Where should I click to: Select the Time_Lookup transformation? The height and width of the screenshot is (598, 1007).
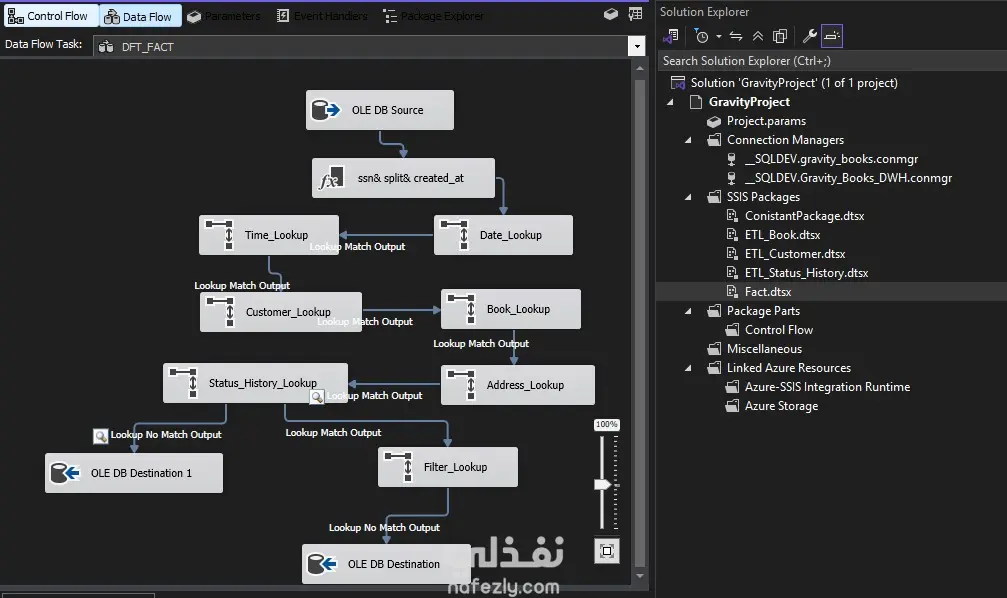pyautogui.click(x=268, y=235)
